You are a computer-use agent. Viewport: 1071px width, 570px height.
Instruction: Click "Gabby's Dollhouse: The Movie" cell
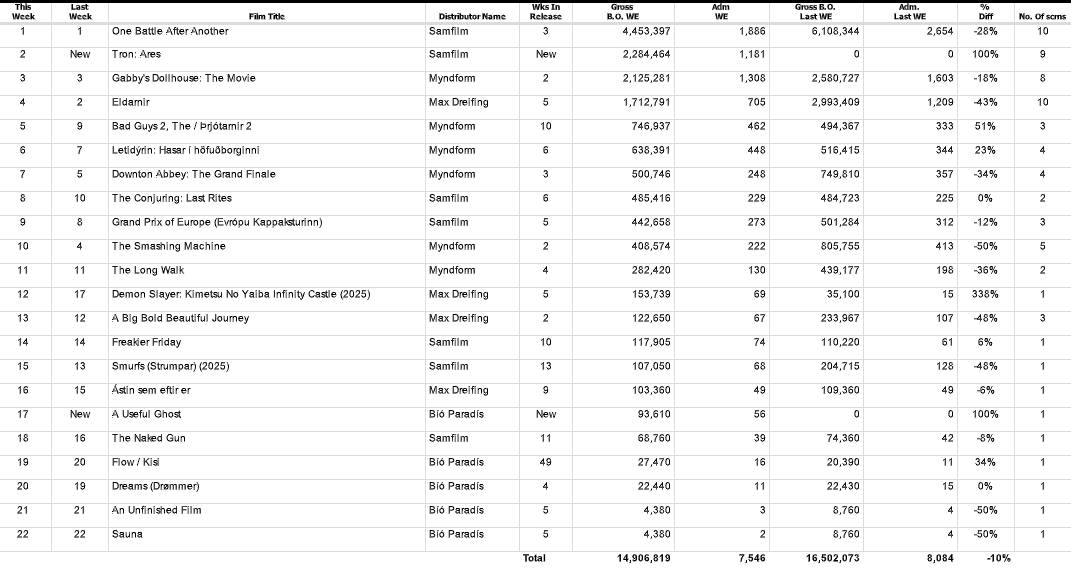[x=183, y=78]
